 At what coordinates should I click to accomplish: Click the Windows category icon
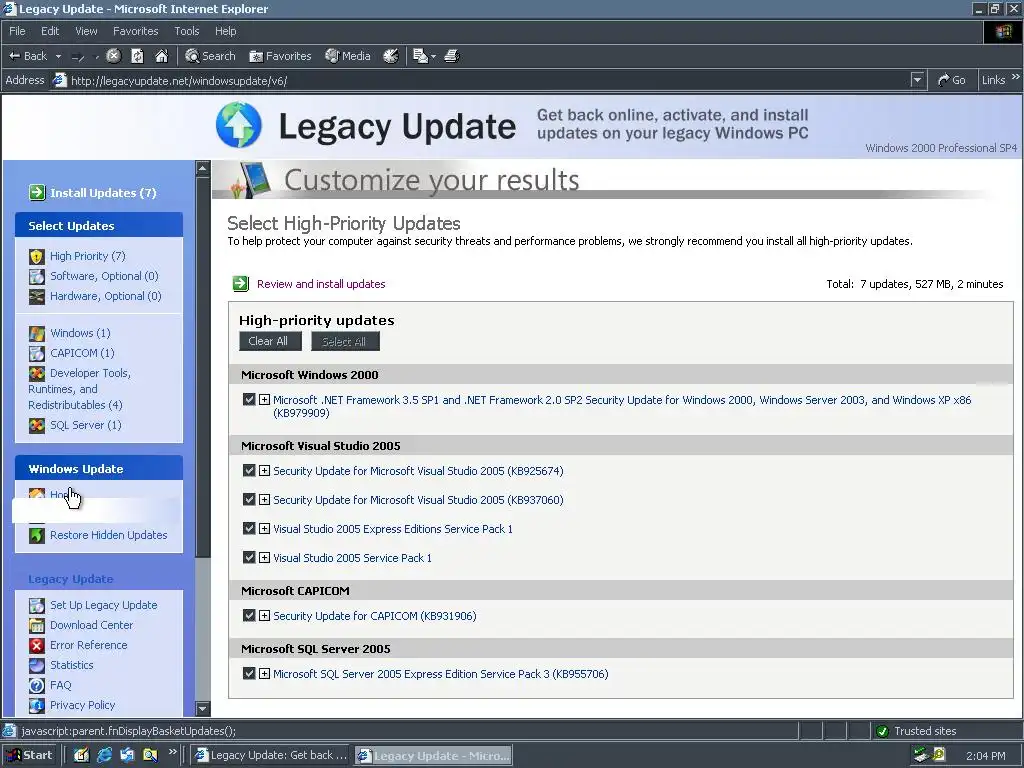pos(37,334)
